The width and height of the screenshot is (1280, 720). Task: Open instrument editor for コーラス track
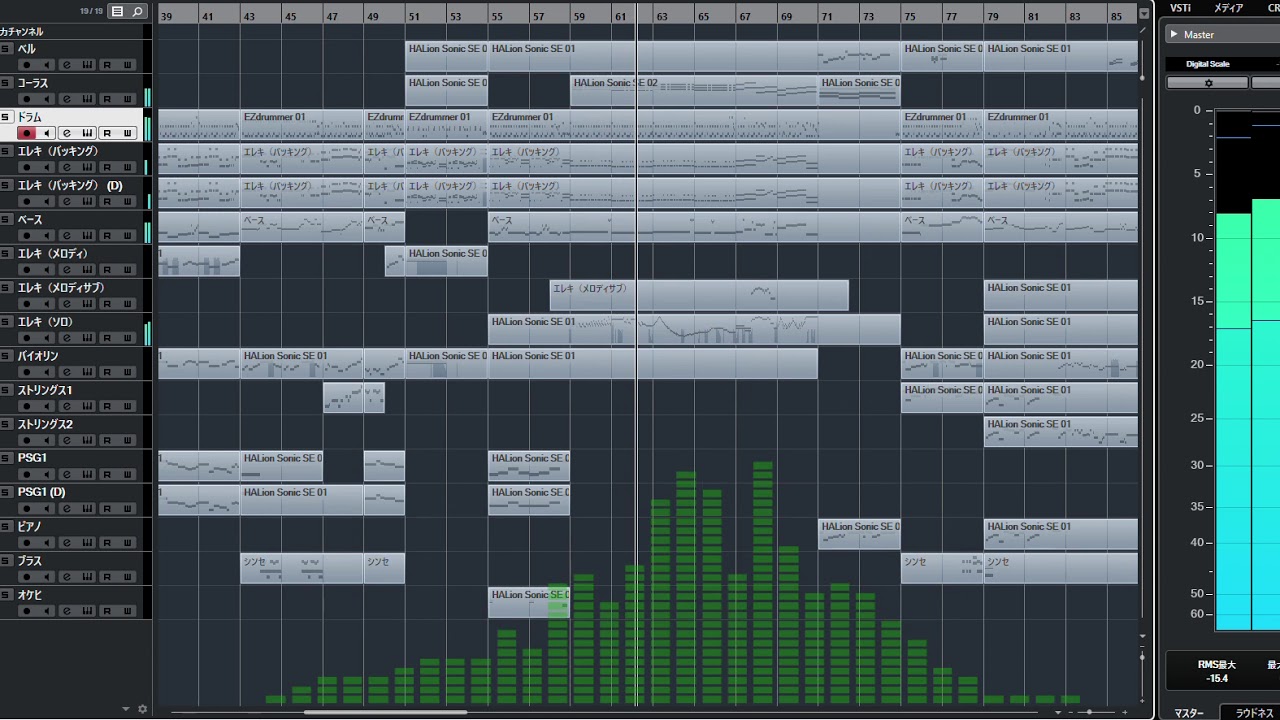(x=88, y=98)
